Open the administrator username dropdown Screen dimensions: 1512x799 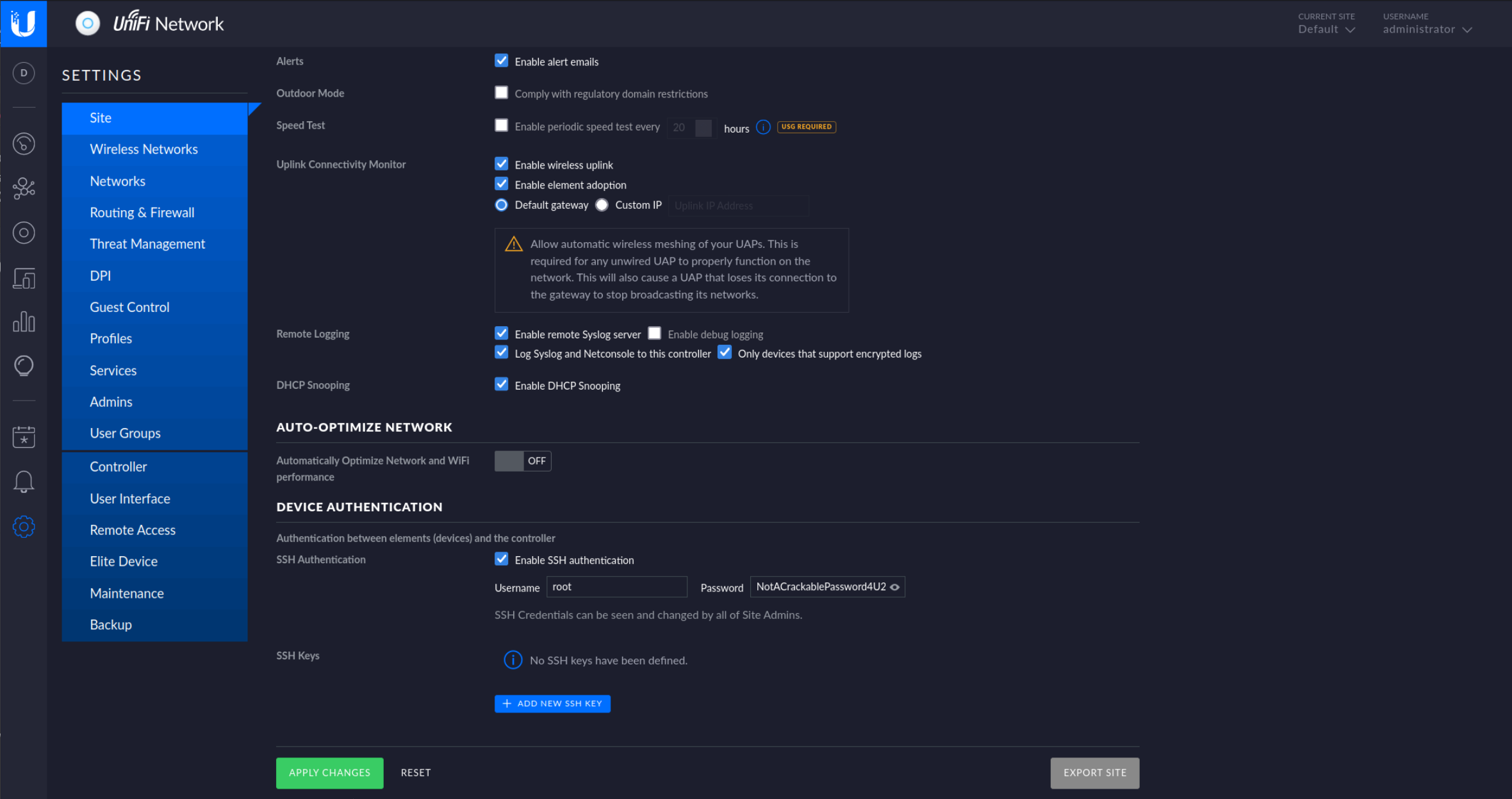1427,29
